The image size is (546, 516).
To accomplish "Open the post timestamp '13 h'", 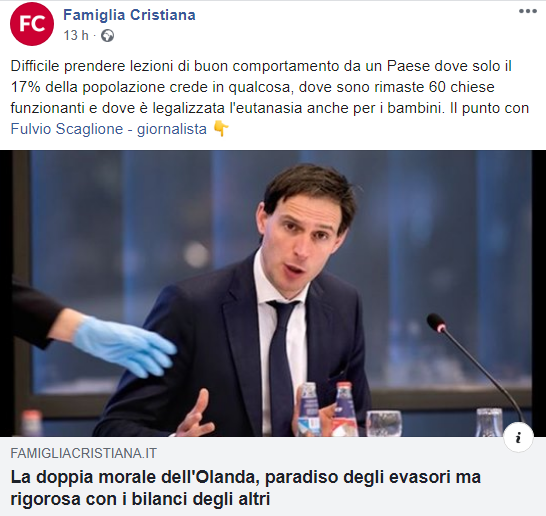I will tap(76, 35).
